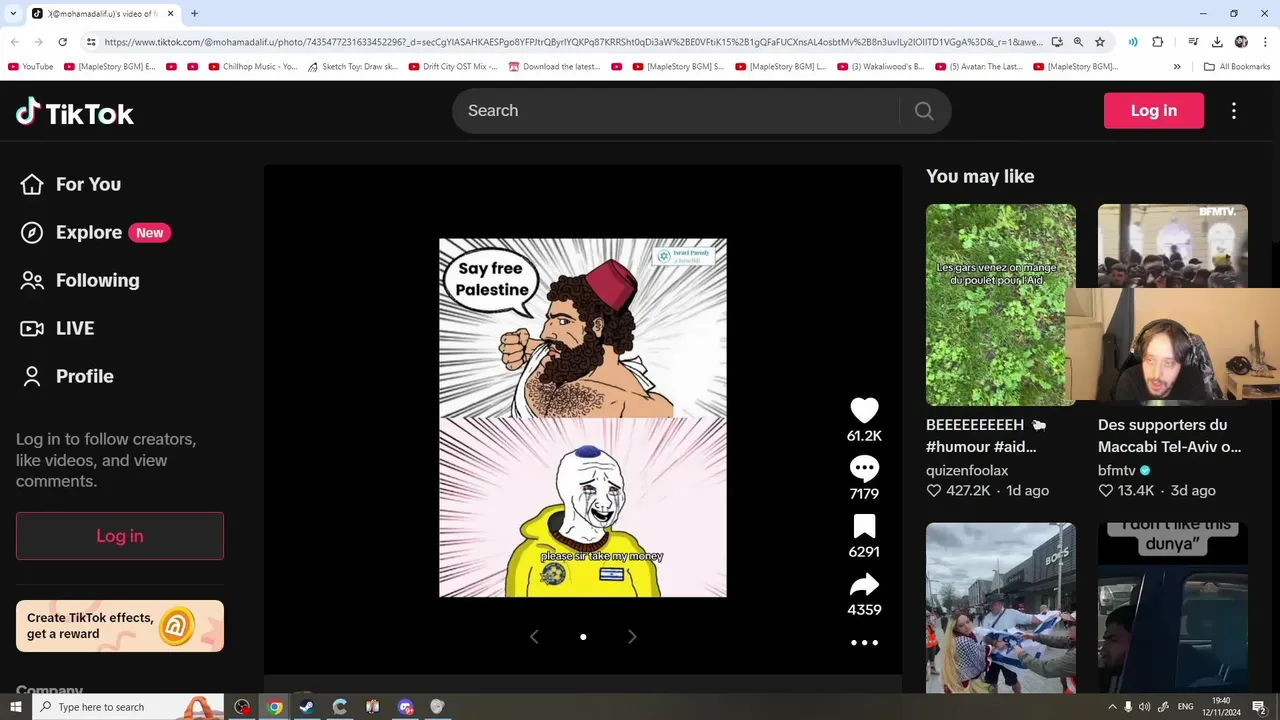The height and width of the screenshot is (720, 1280).
Task: Click the photo carousel dot indicator
Action: coord(583,637)
